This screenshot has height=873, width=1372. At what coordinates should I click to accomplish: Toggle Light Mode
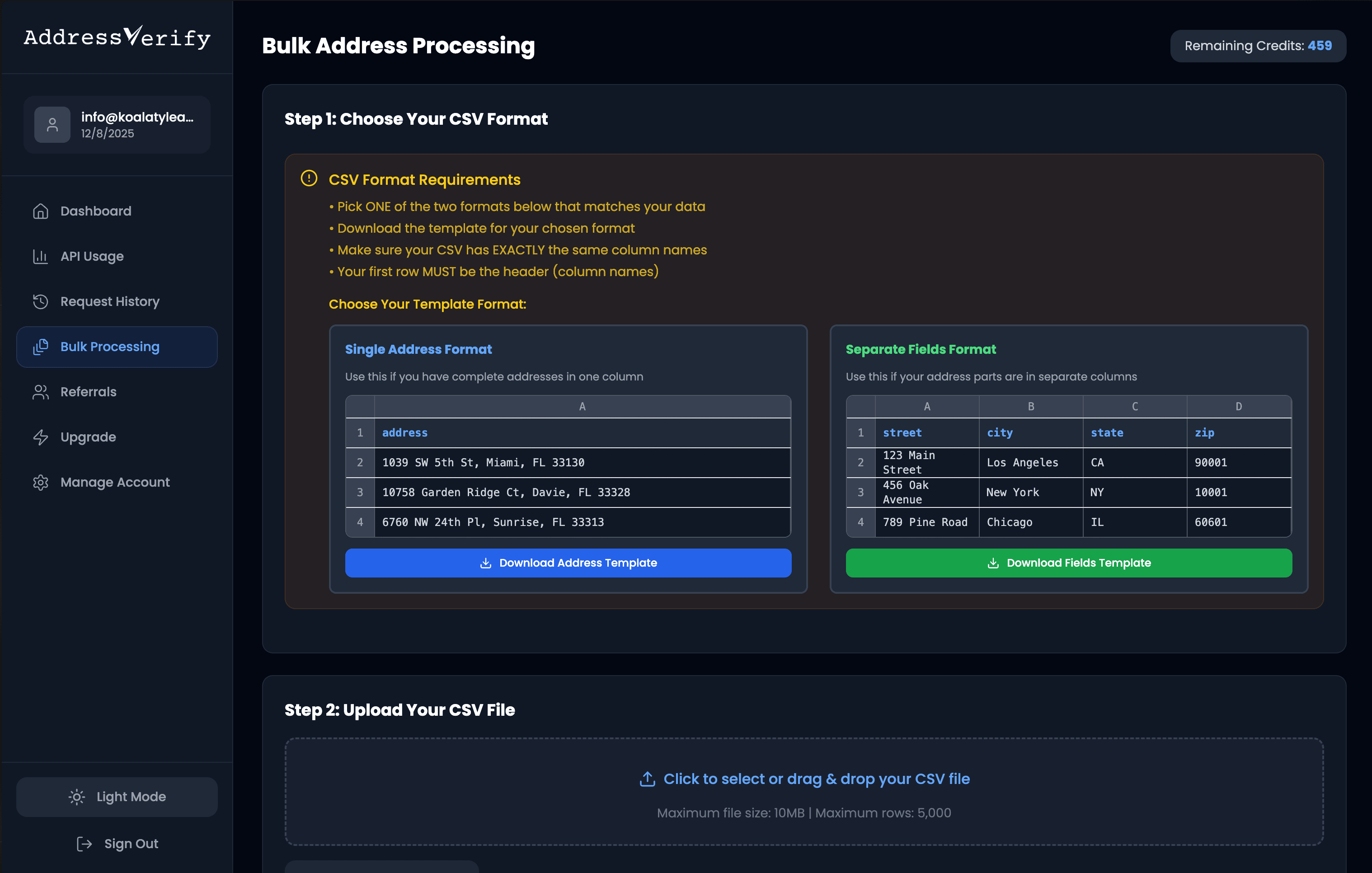tap(117, 797)
